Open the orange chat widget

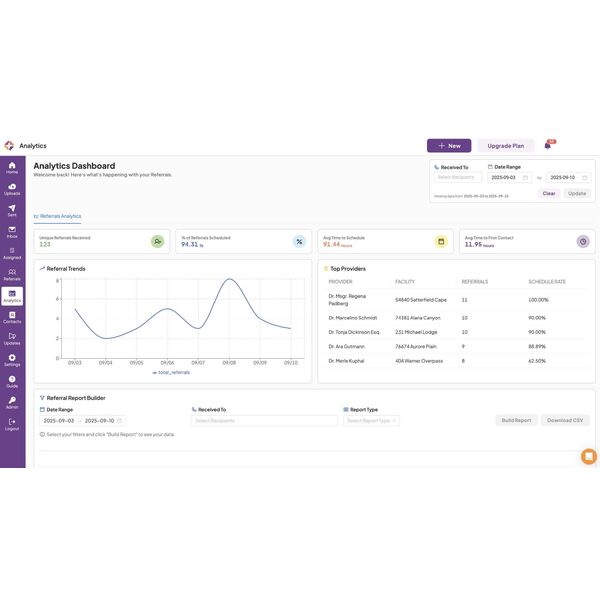589,457
